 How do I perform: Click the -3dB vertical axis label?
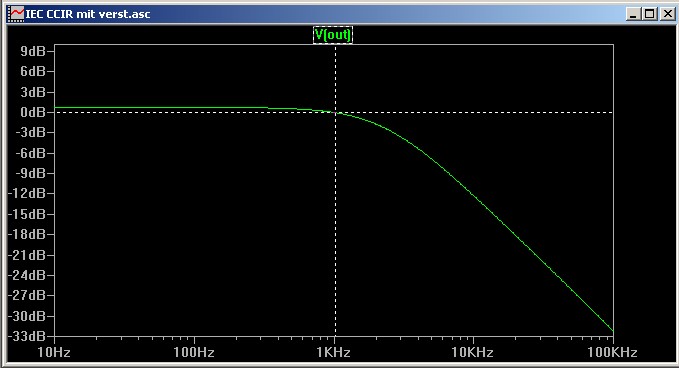(30, 132)
